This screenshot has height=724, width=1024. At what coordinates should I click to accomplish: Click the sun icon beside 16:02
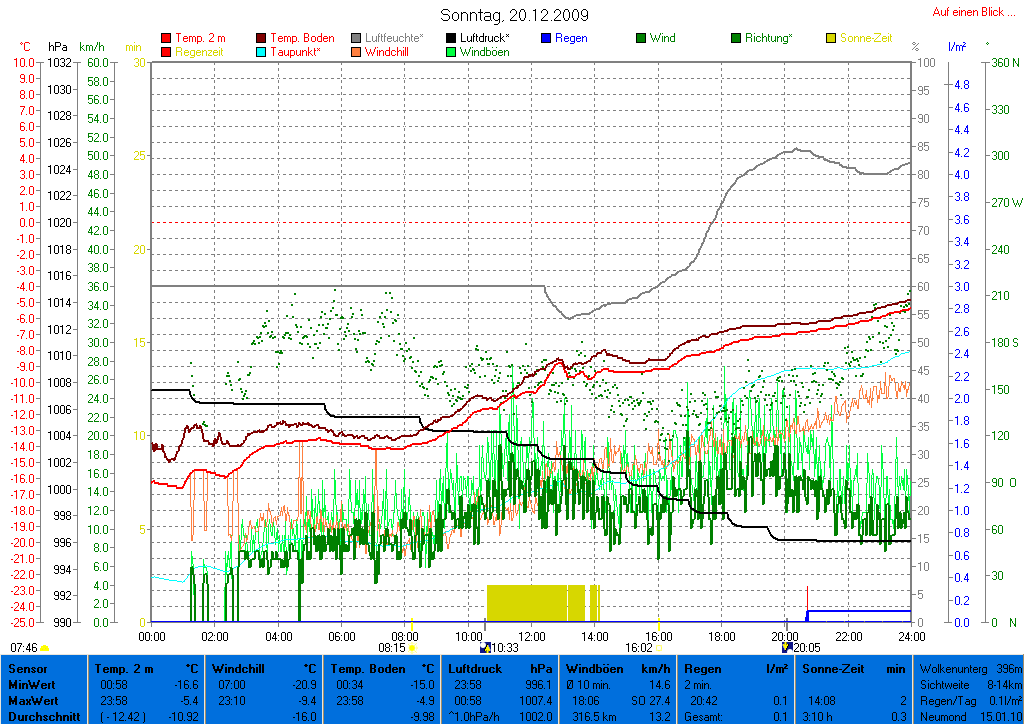pos(658,648)
